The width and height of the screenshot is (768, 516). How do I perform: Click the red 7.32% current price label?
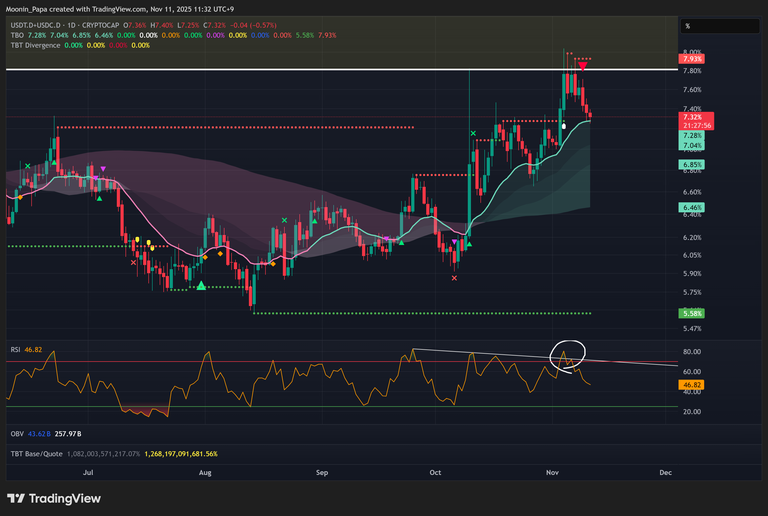pyautogui.click(x=691, y=117)
